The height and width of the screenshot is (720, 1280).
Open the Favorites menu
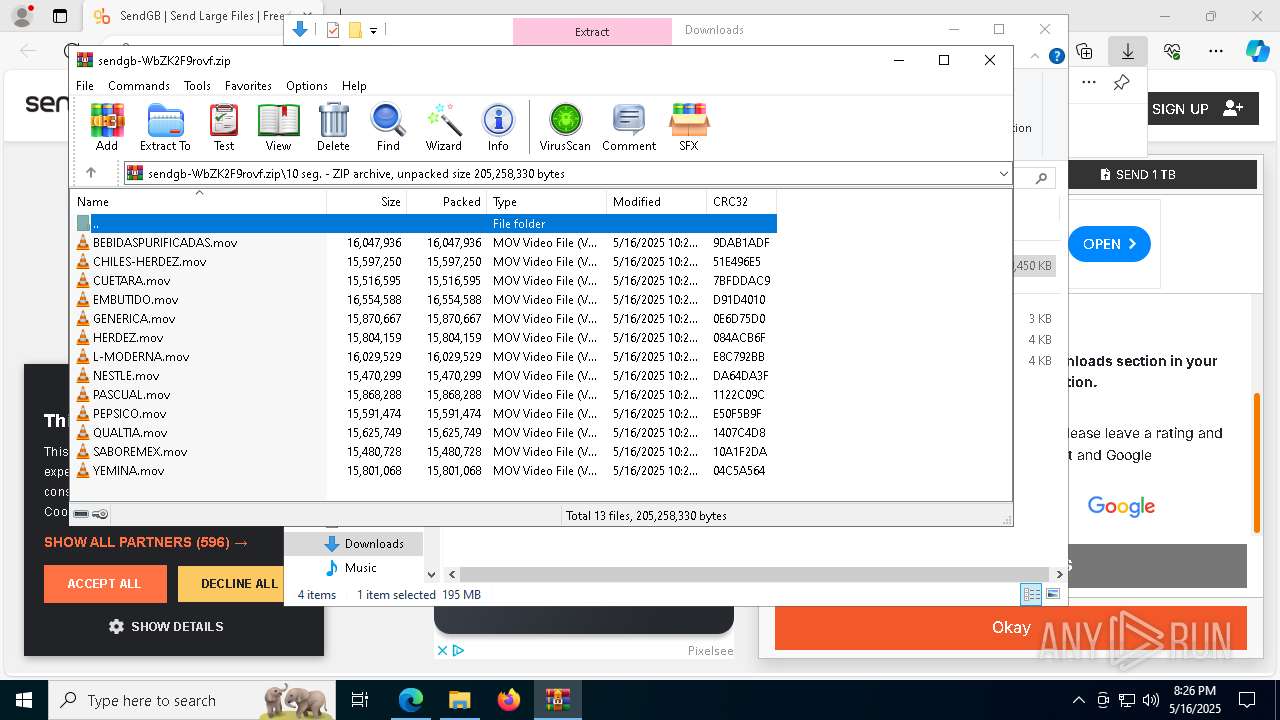pos(248,86)
